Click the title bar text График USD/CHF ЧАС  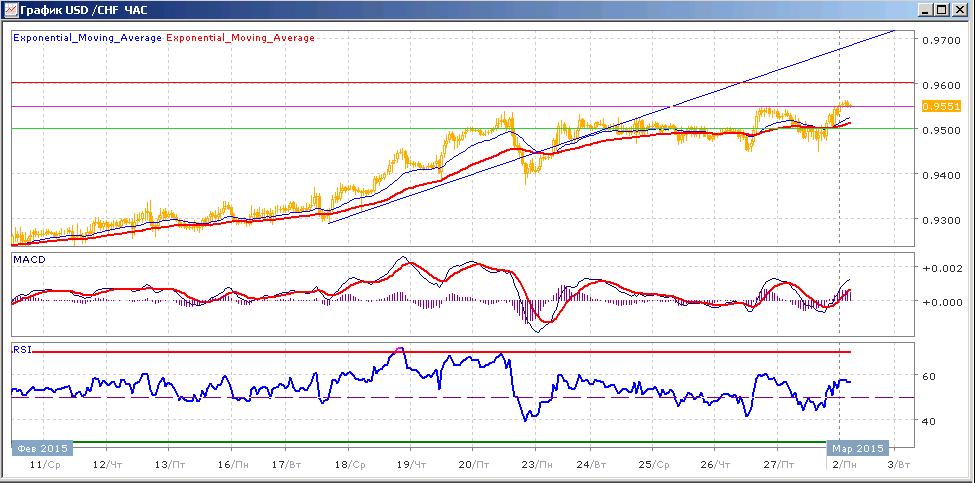tap(85, 11)
